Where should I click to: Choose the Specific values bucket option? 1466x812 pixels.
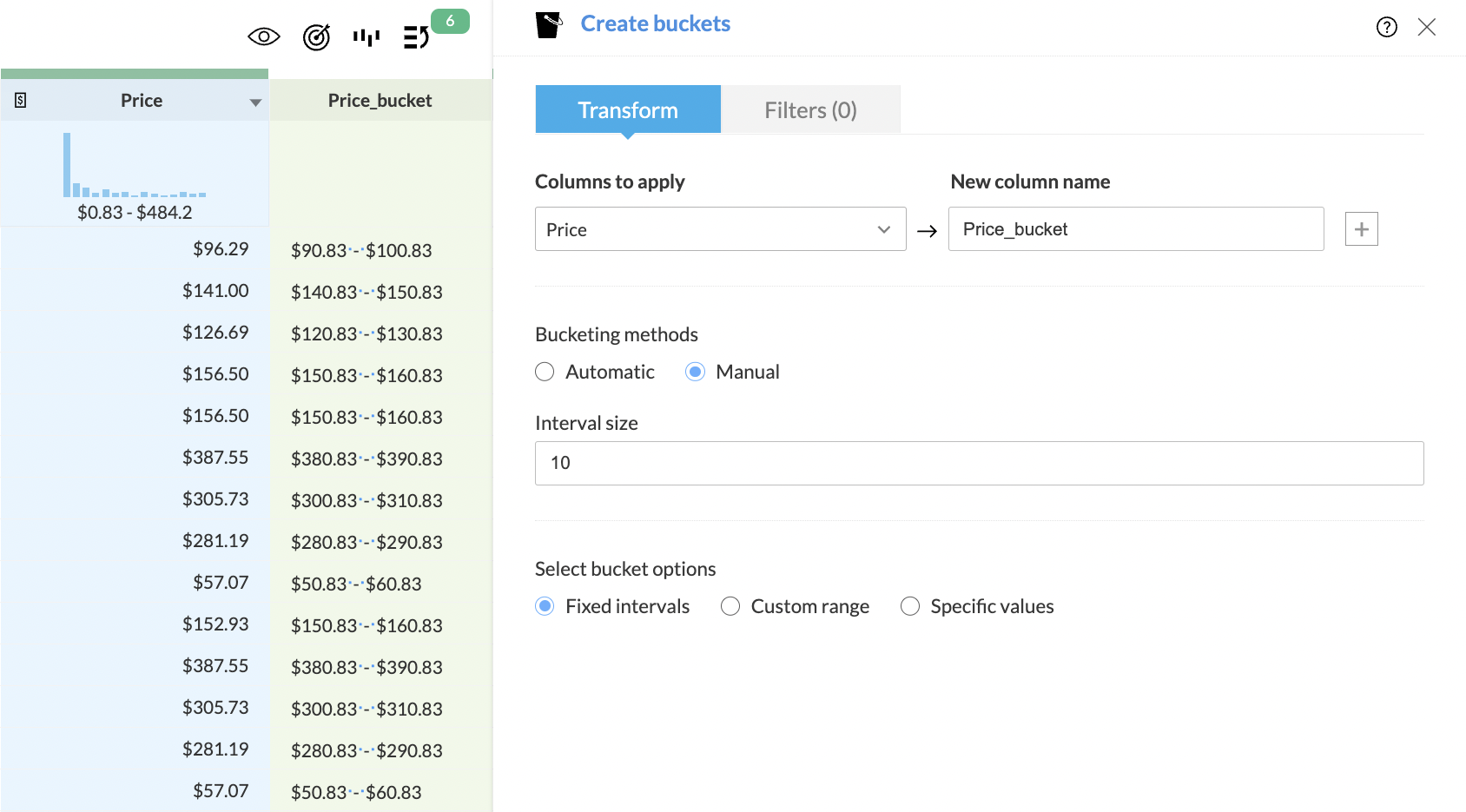(x=910, y=606)
